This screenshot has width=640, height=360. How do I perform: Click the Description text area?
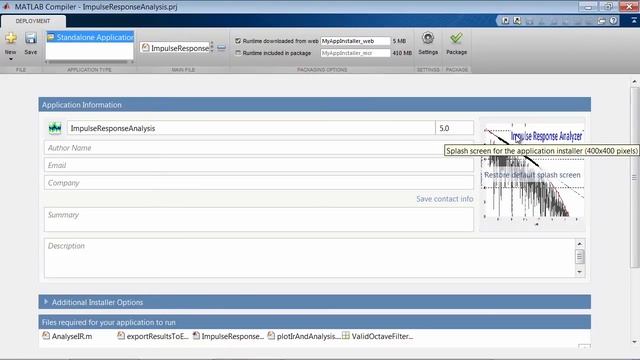point(310,258)
